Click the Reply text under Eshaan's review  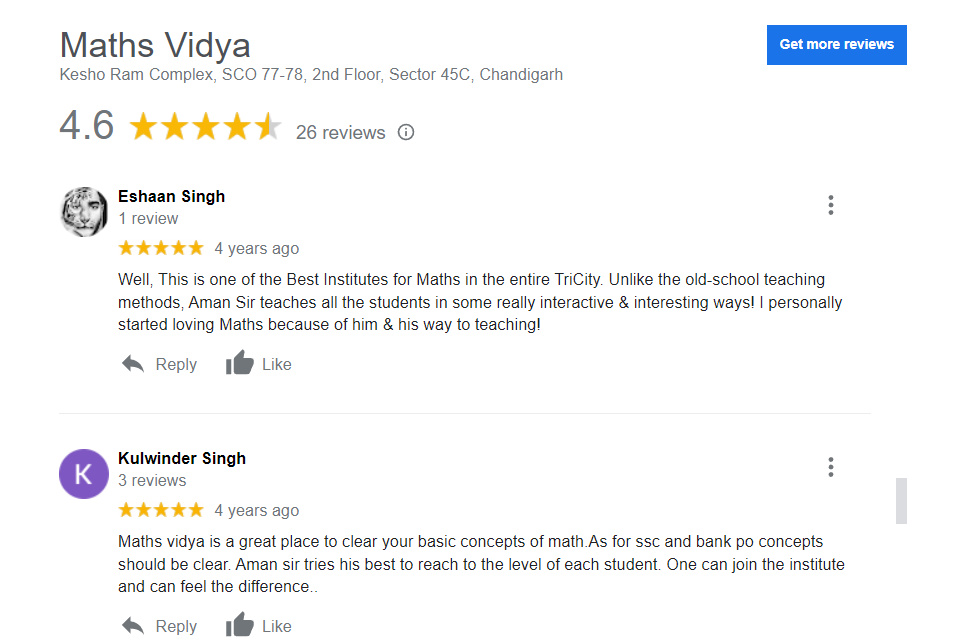[176, 365]
